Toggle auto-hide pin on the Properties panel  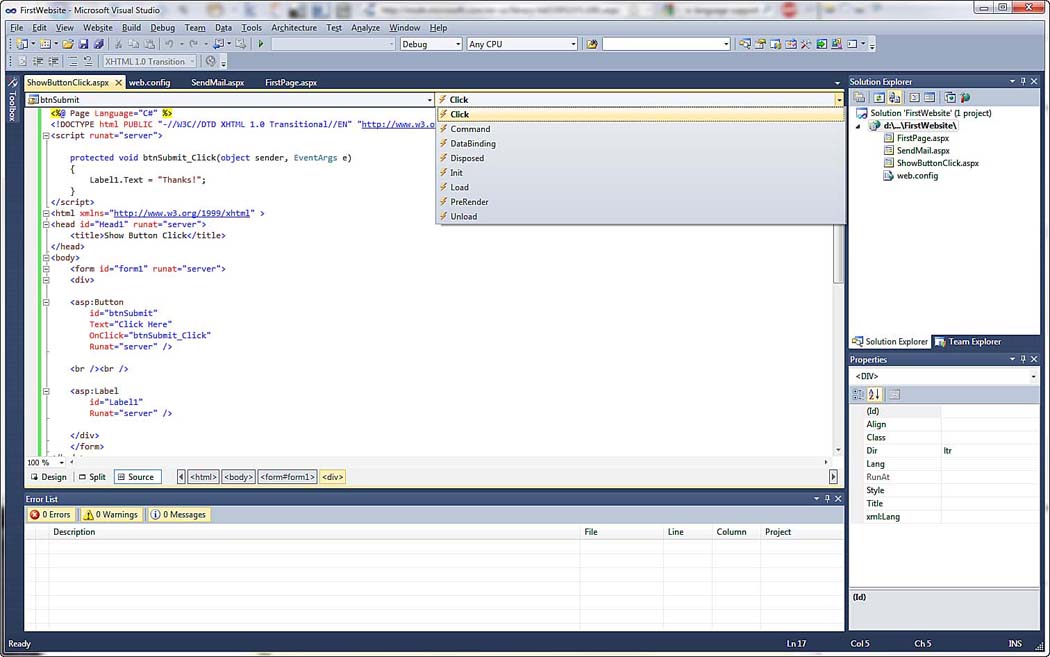1023,360
